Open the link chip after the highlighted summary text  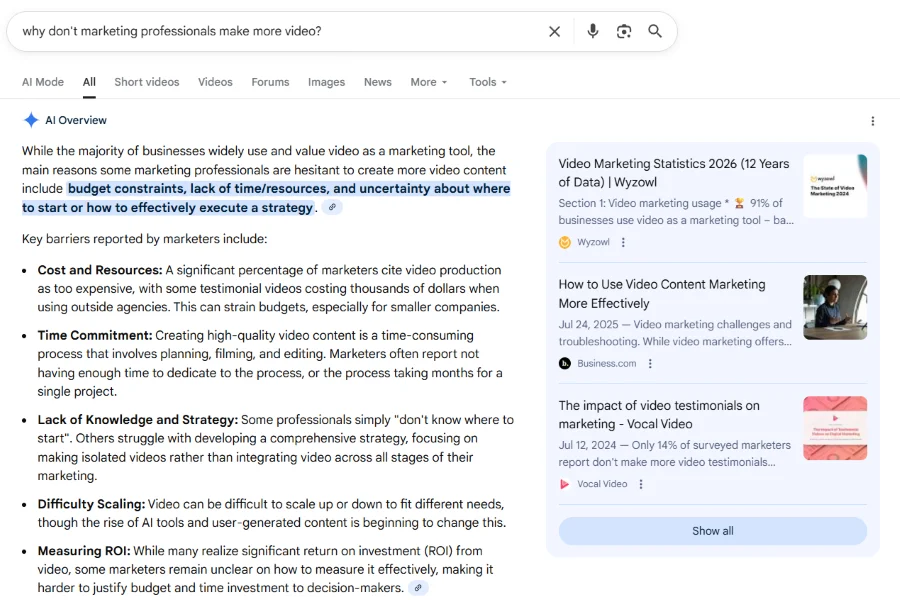click(x=330, y=206)
